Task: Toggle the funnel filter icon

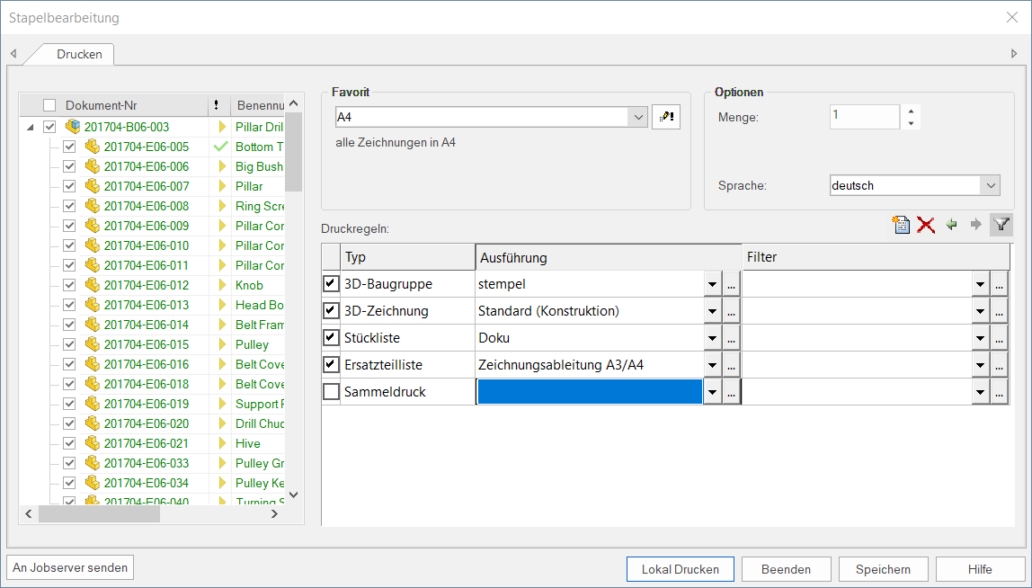Action: pos(1000,225)
